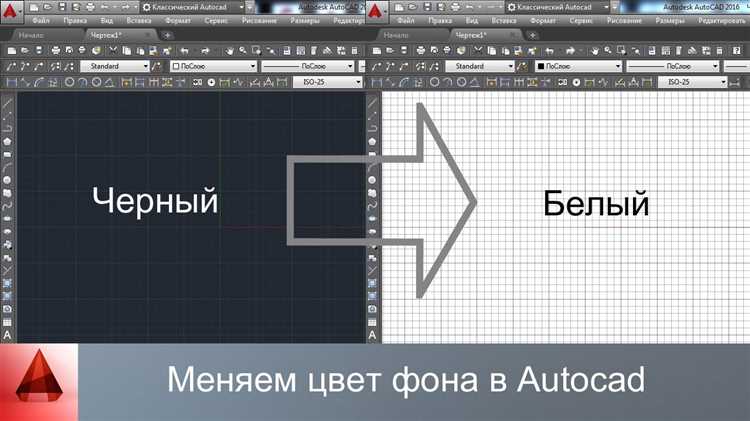Click Linear dimension icon in white-canvas dimension toolbar
The width and height of the screenshot is (750, 421).
(377, 82)
